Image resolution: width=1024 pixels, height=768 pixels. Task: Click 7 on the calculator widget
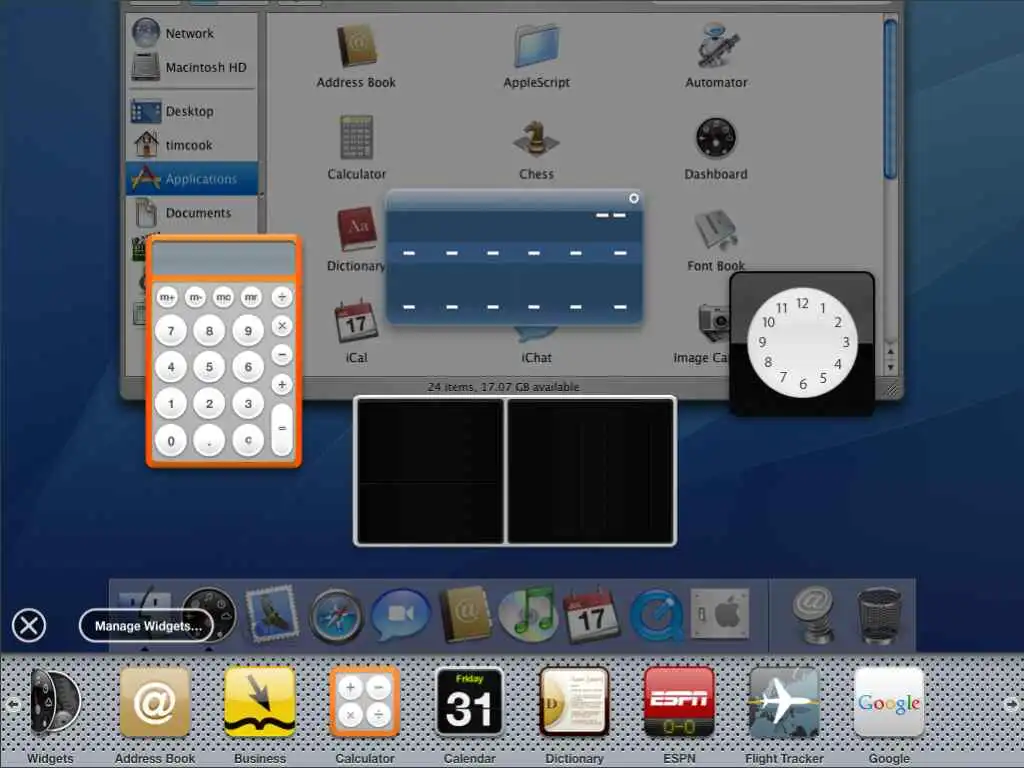click(x=171, y=330)
